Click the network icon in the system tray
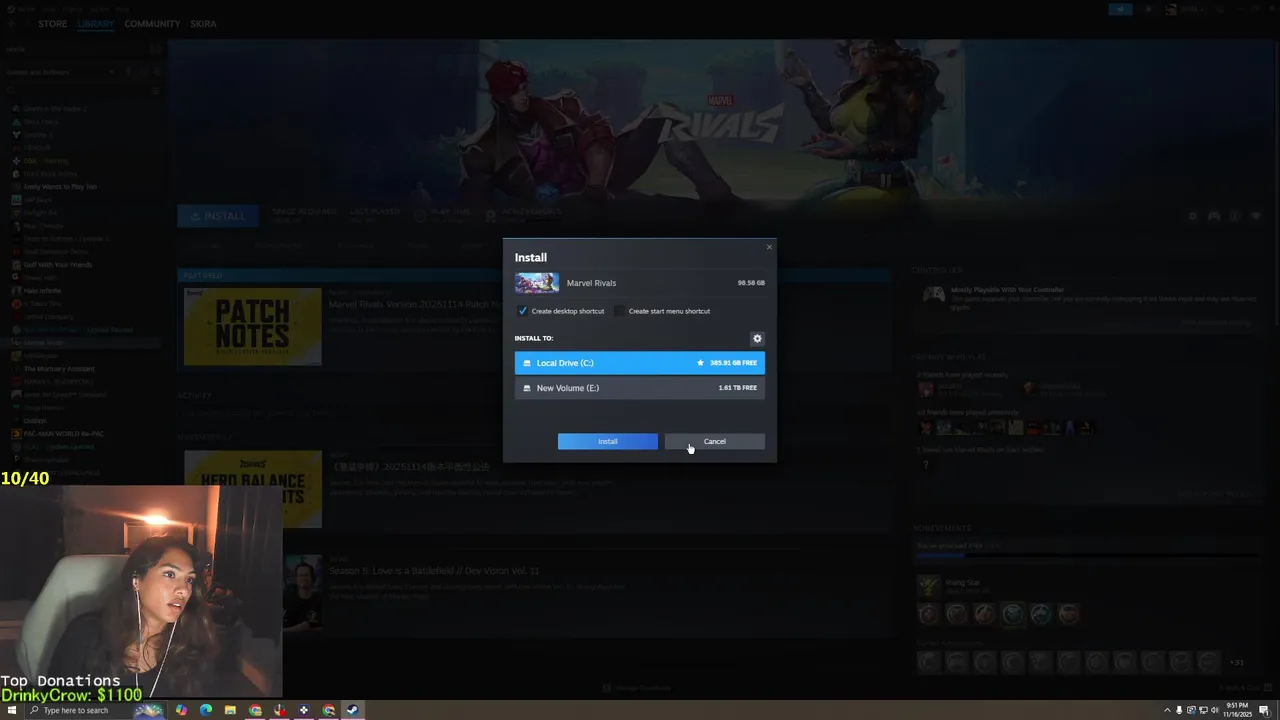Screen dimensions: 1280x720 pos(1202,710)
